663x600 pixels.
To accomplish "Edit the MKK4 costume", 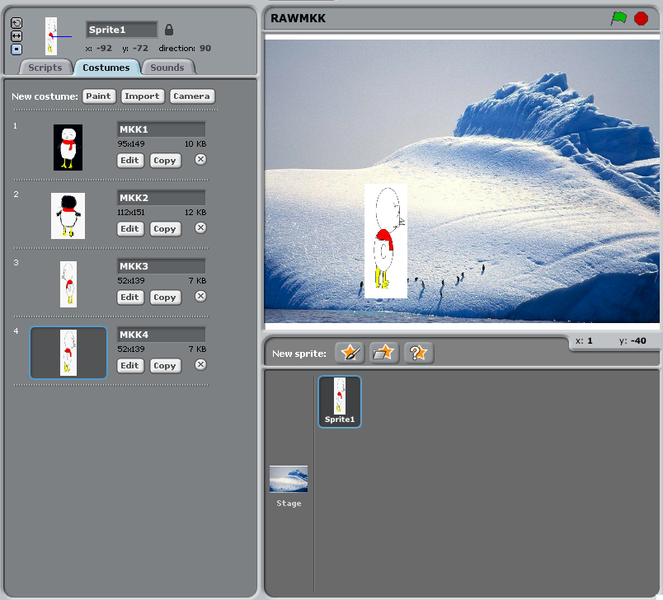I will (129, 366).
